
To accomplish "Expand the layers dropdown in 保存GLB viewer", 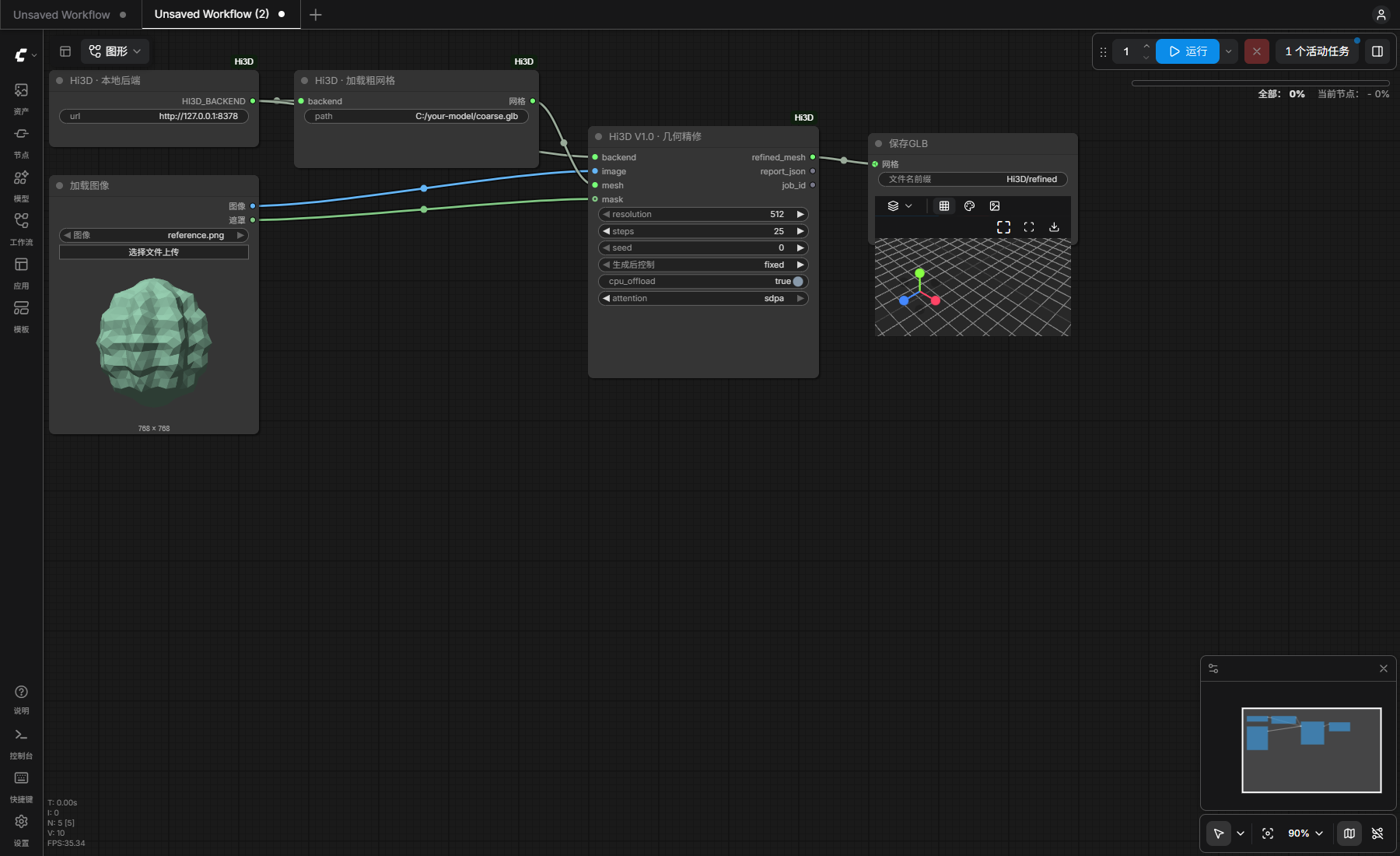I will (x=900, y=206).
